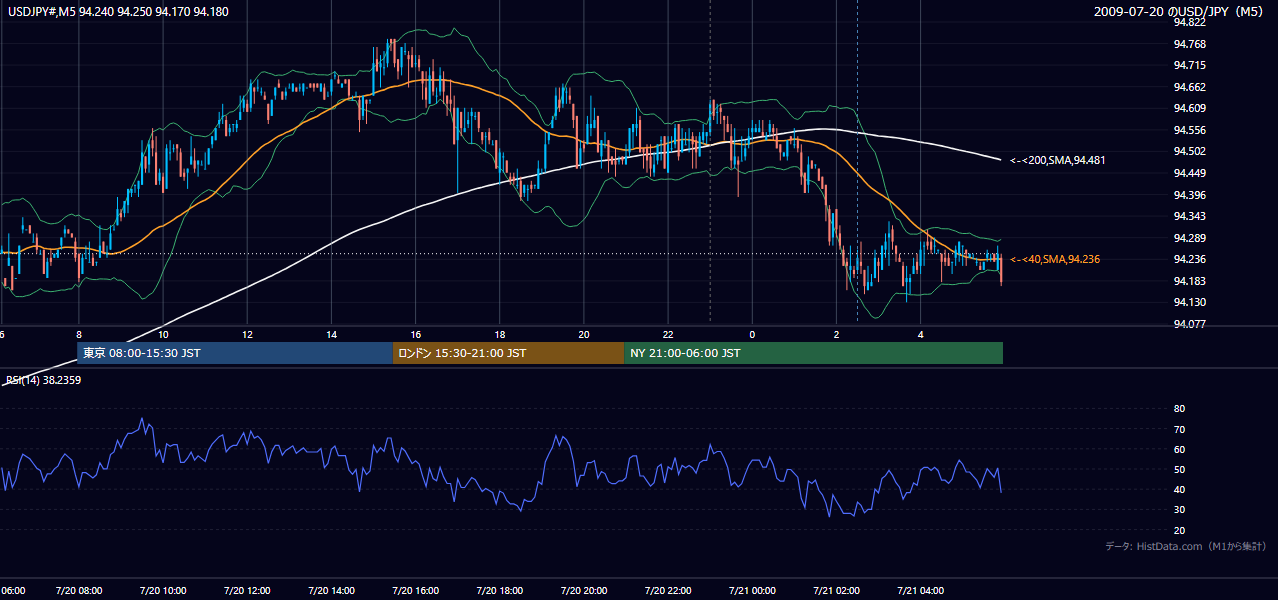Image resolution: width=1278 pixels, height=600 pixels.
Task: Click the 94.556 price axis label
Action: click(1189, 130)
